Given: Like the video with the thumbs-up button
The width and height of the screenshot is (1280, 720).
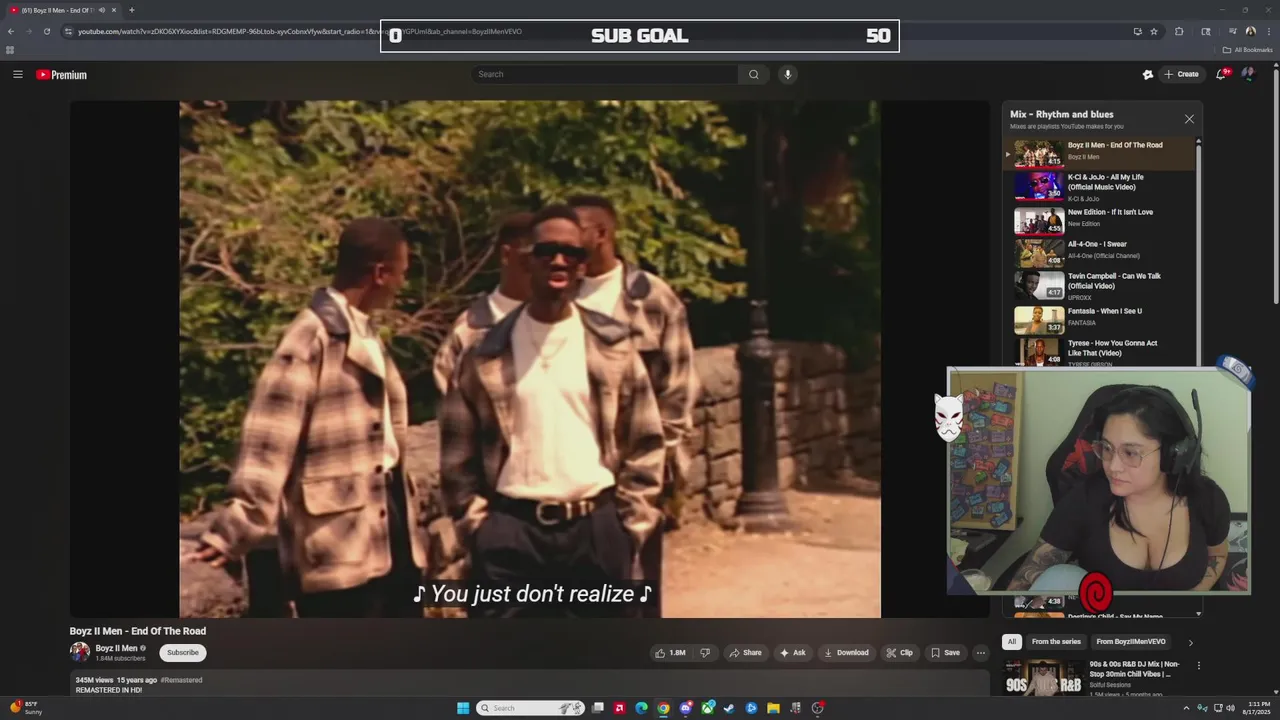Looking at the screenshot, I should click(x=670, y=653).
